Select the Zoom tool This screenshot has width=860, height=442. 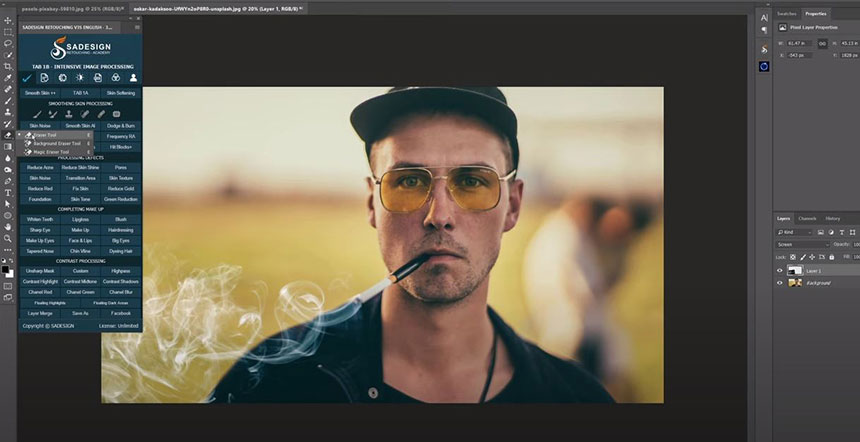[x=8, y=239]
